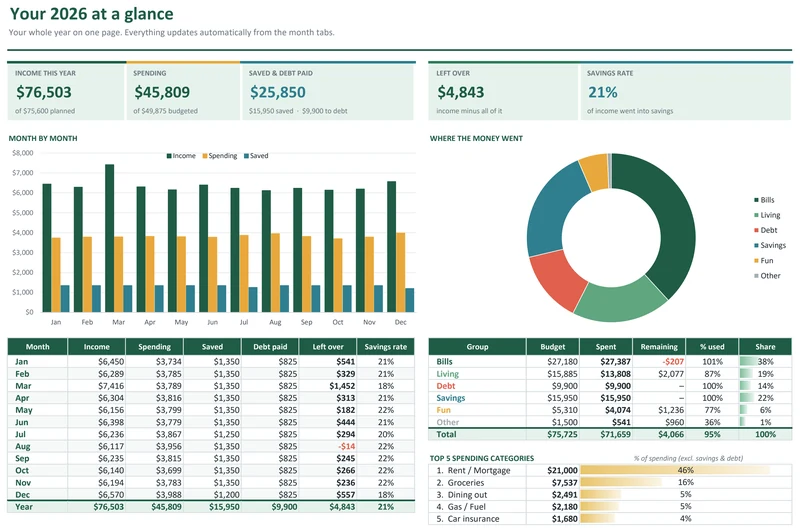Click the Debt entry in donut legend
This screenshot has height=532, width=800.
(765, 230)
